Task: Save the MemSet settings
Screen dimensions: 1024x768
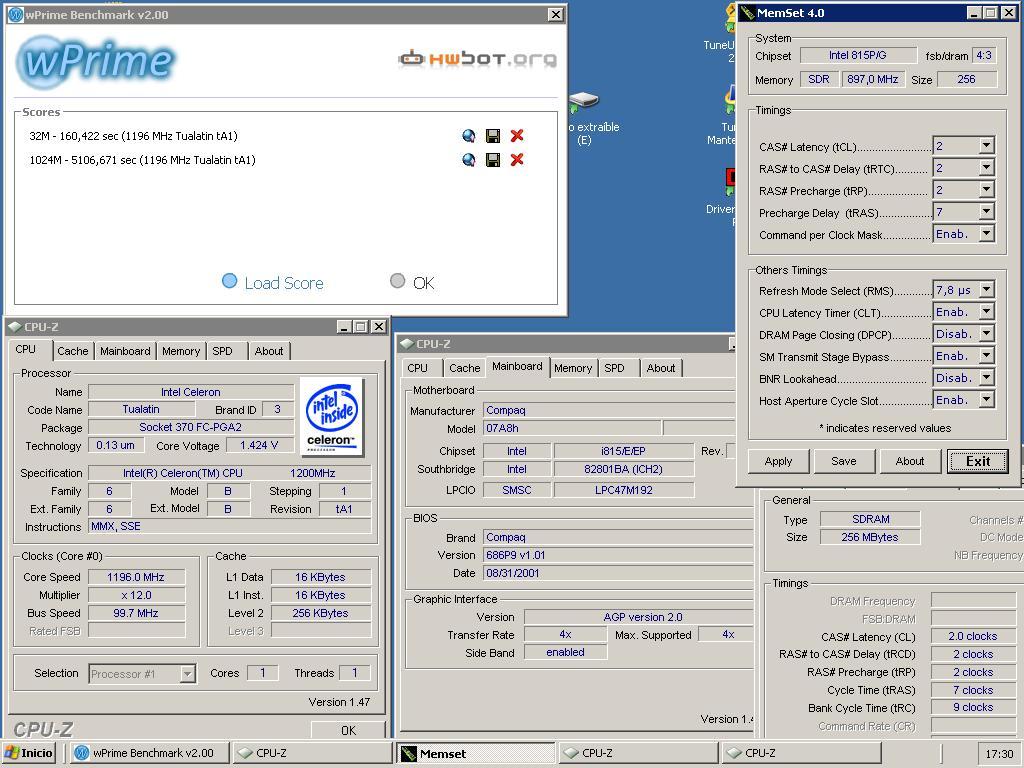Action: click(x=844, y=461)
